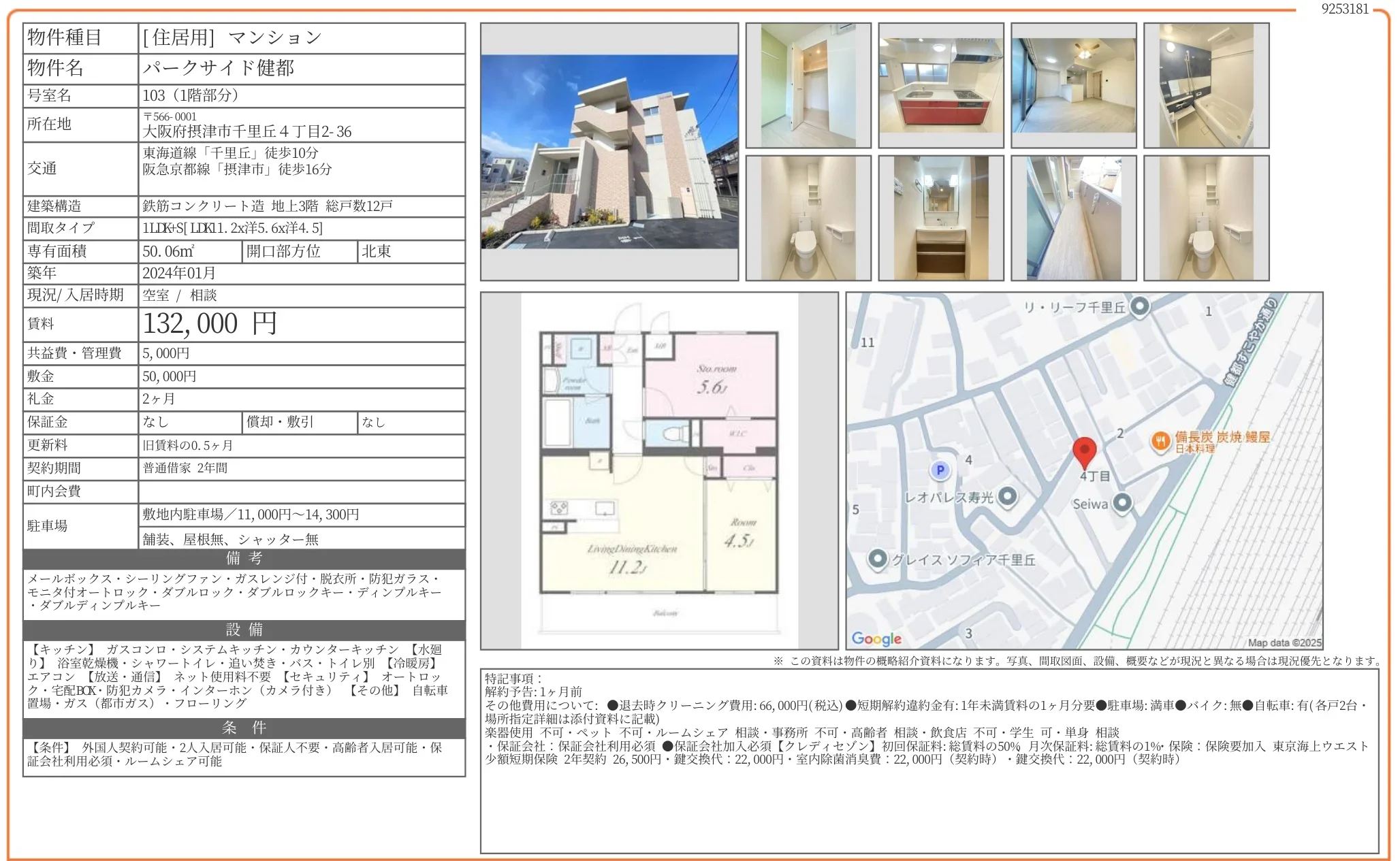Click the Google logo on the map
1400x861 pixels.
pos(877,638)
